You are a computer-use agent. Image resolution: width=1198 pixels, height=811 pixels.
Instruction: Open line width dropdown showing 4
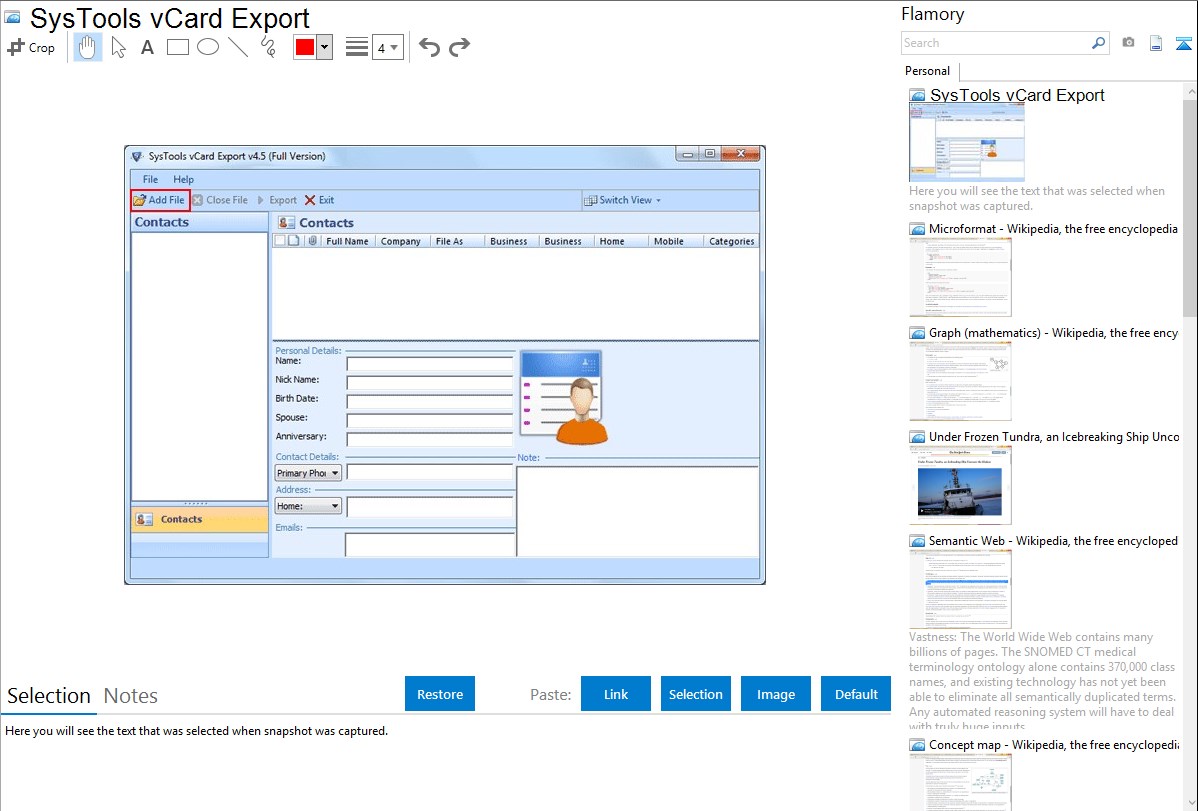(388, 48)
